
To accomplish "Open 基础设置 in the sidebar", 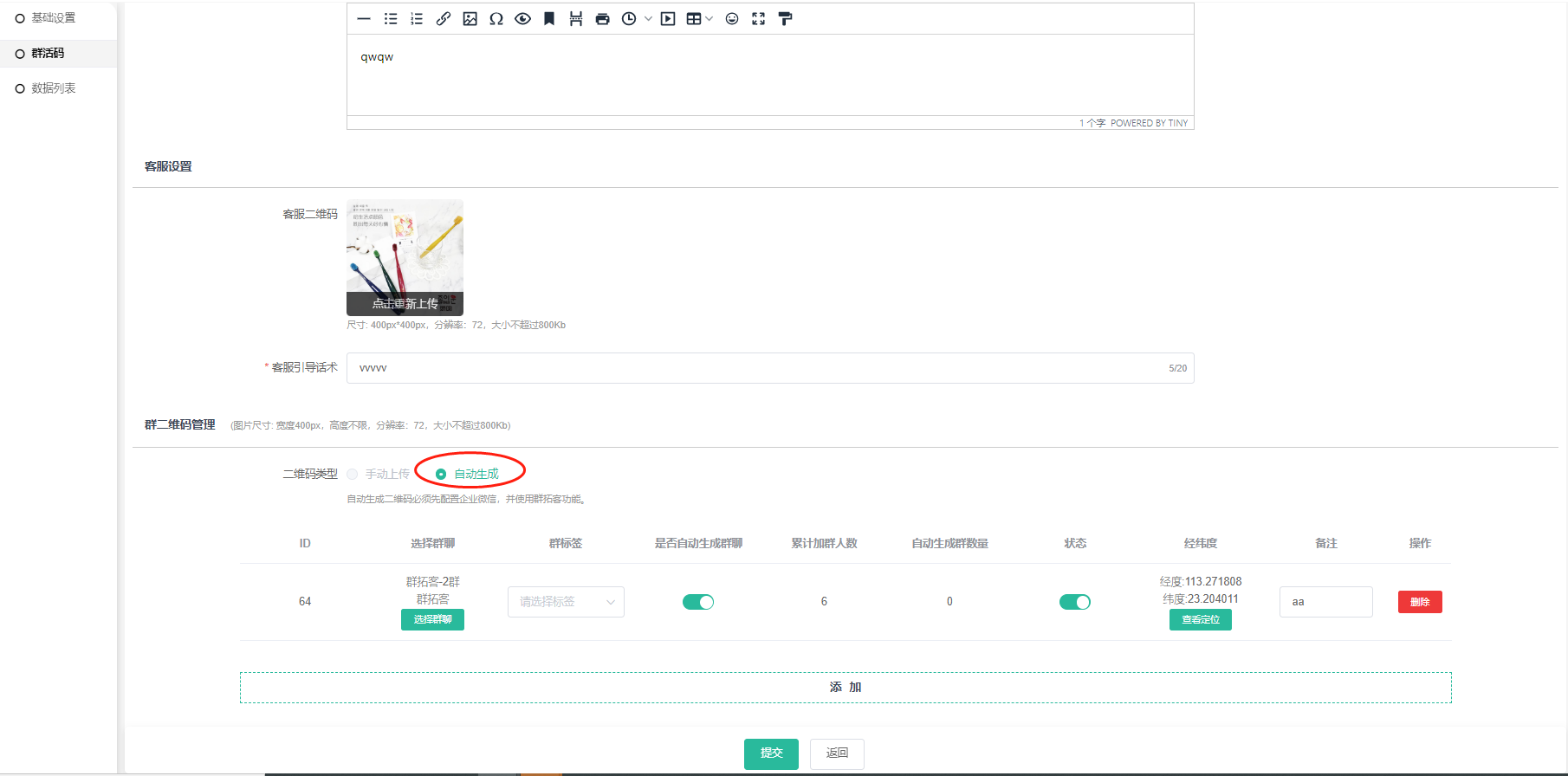I will 53,18.
